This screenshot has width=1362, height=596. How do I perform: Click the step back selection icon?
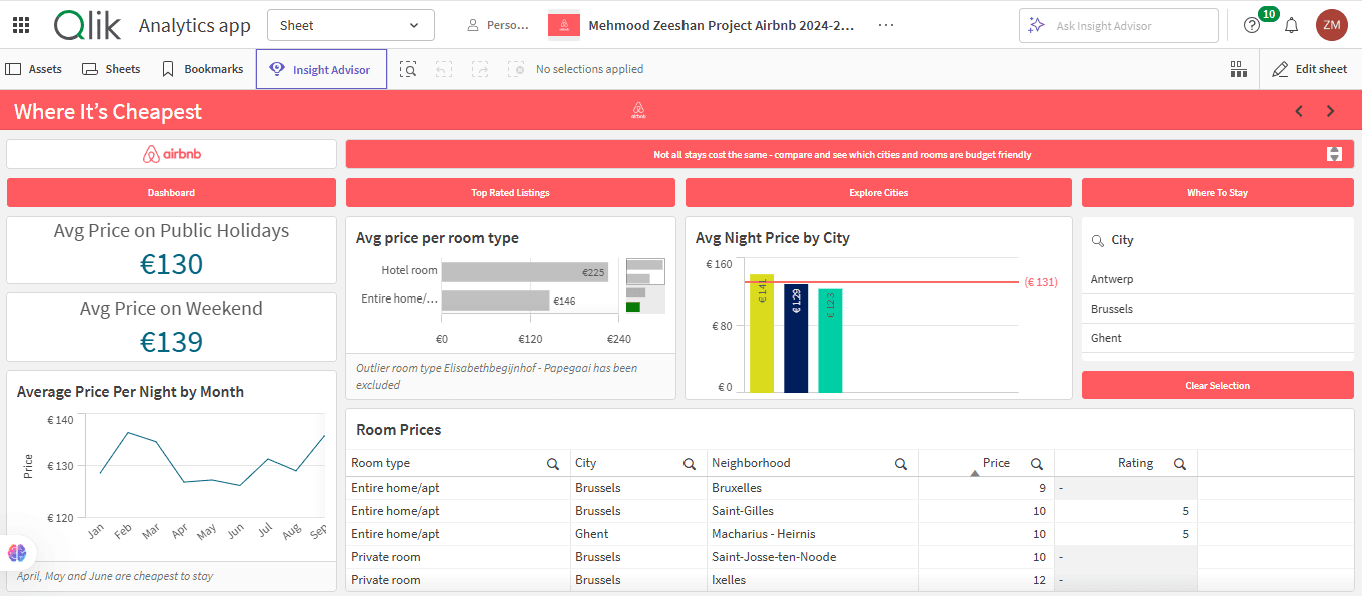click(x=444, y=69)
